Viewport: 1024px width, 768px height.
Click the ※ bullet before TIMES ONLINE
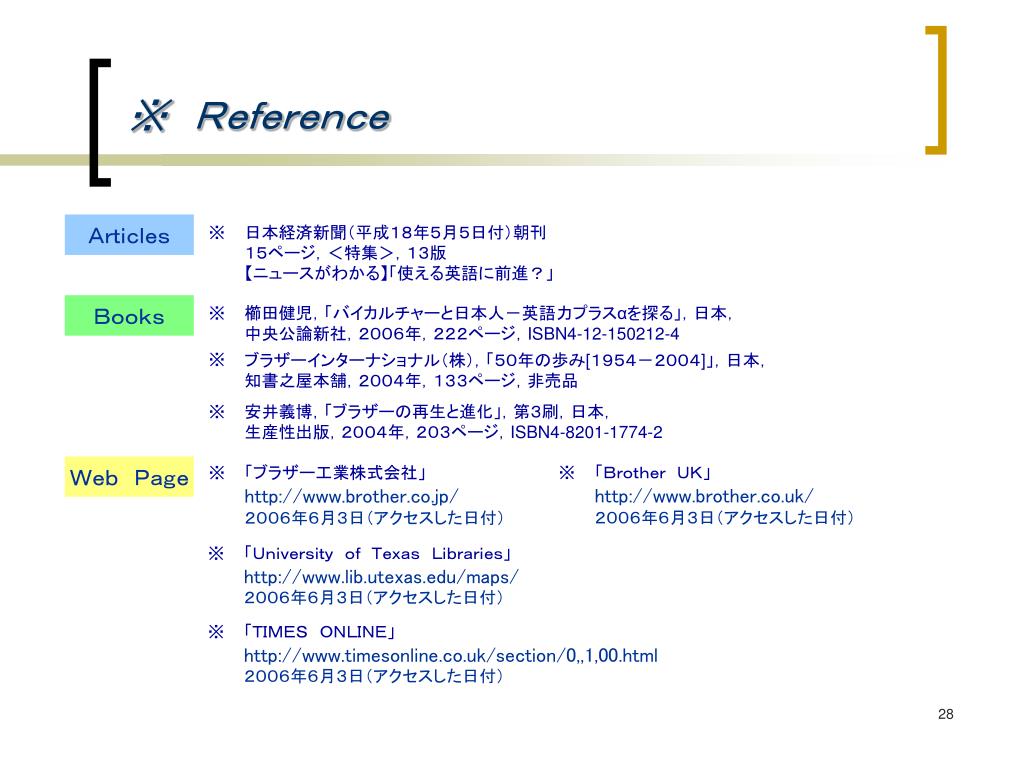pyautogui.click(x=216, y=632)
